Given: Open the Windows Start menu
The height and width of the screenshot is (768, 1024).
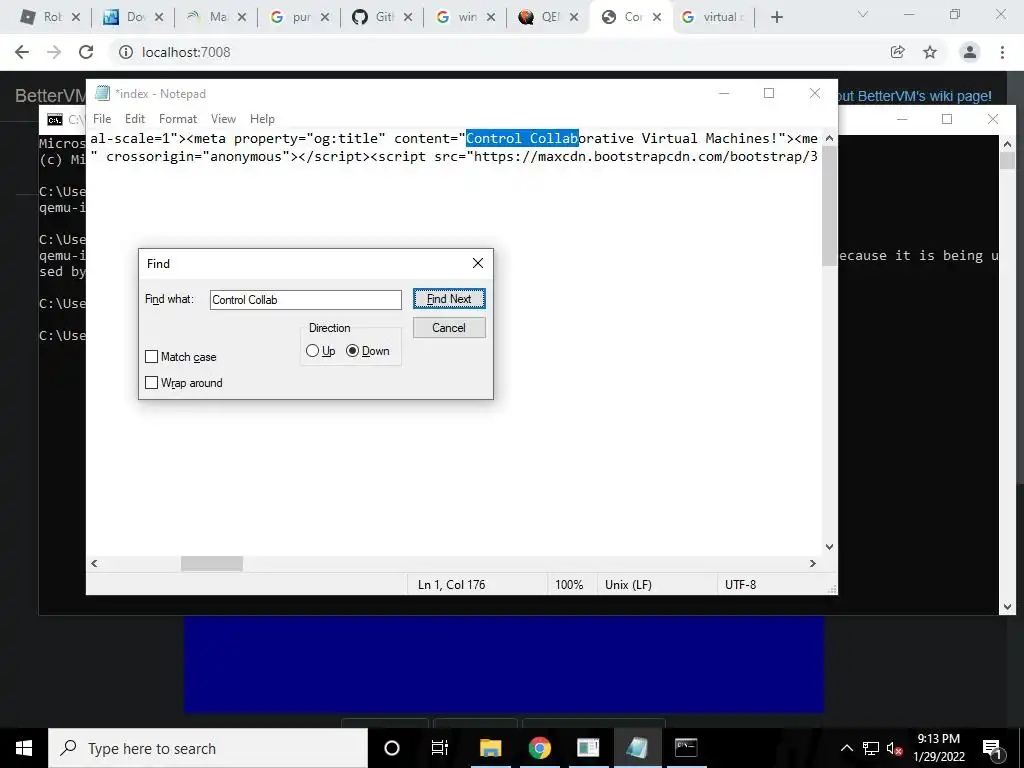Looking at the screenshot, I should 24,748.
